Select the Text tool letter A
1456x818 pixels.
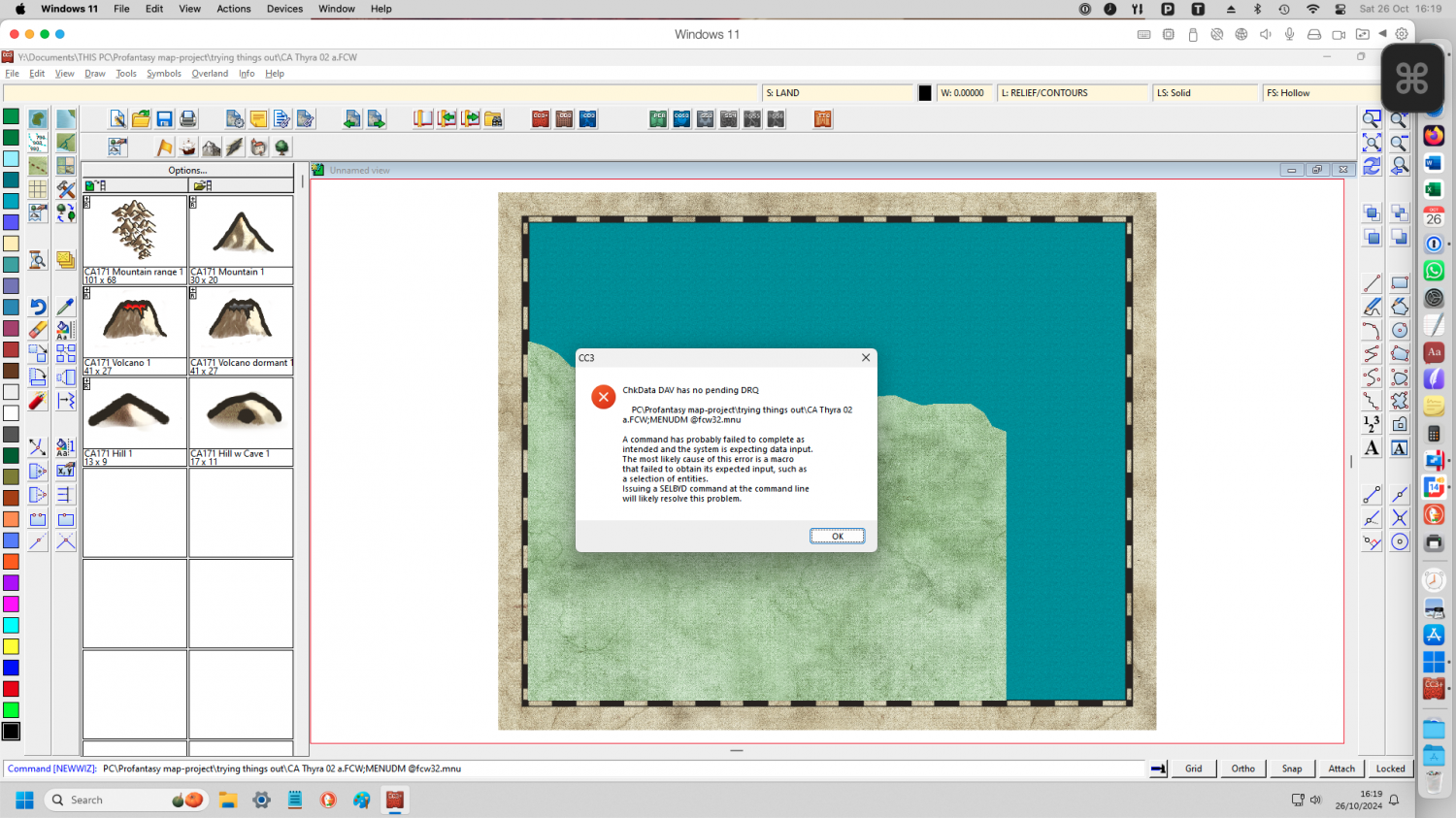[1372, 447]
